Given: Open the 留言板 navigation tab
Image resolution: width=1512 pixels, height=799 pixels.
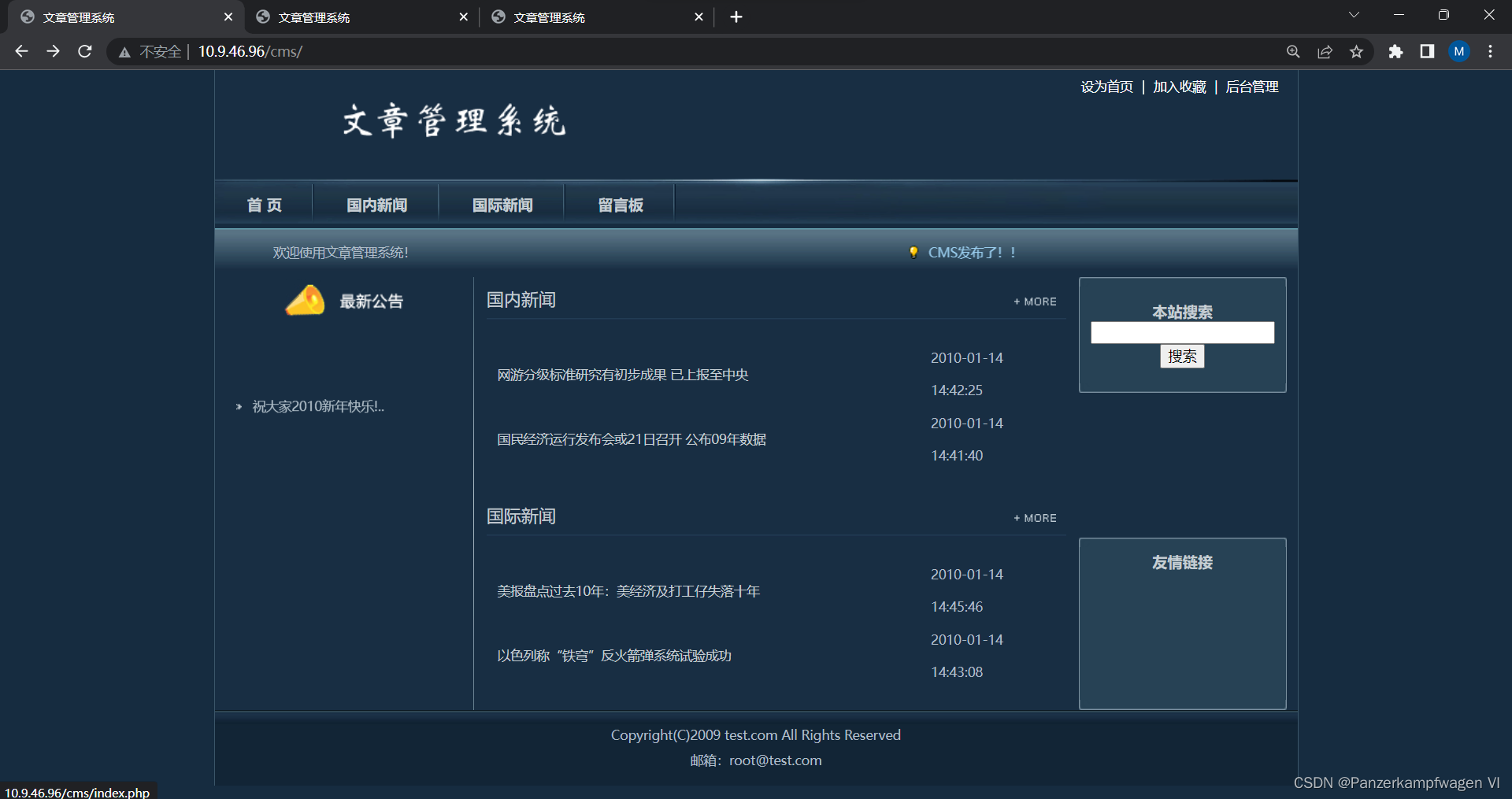Looking at the screenshot, I should tap(620, 205).
